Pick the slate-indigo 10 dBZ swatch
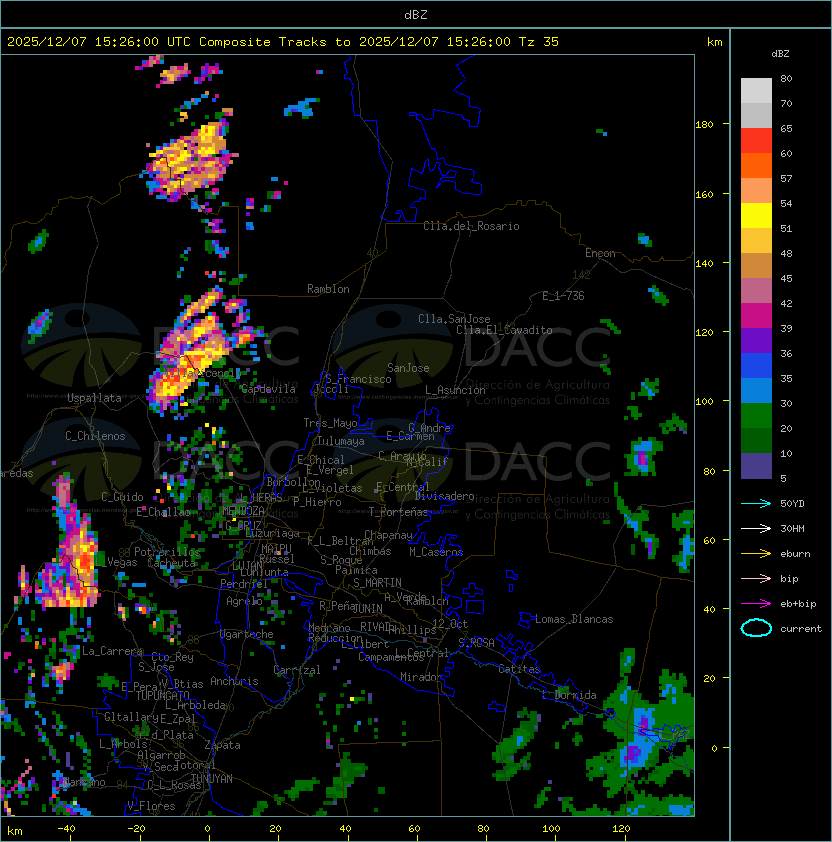This screenshot has width=832, height=842. coord(756,466)
